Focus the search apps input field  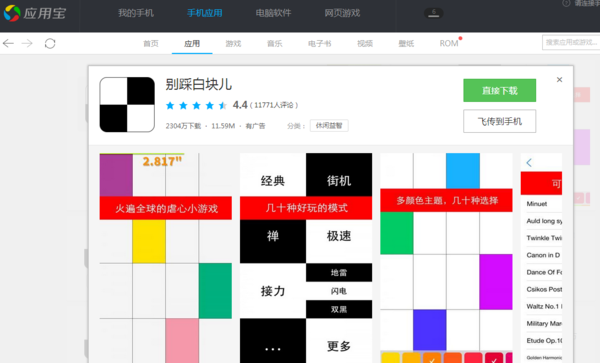pos(571,42)
